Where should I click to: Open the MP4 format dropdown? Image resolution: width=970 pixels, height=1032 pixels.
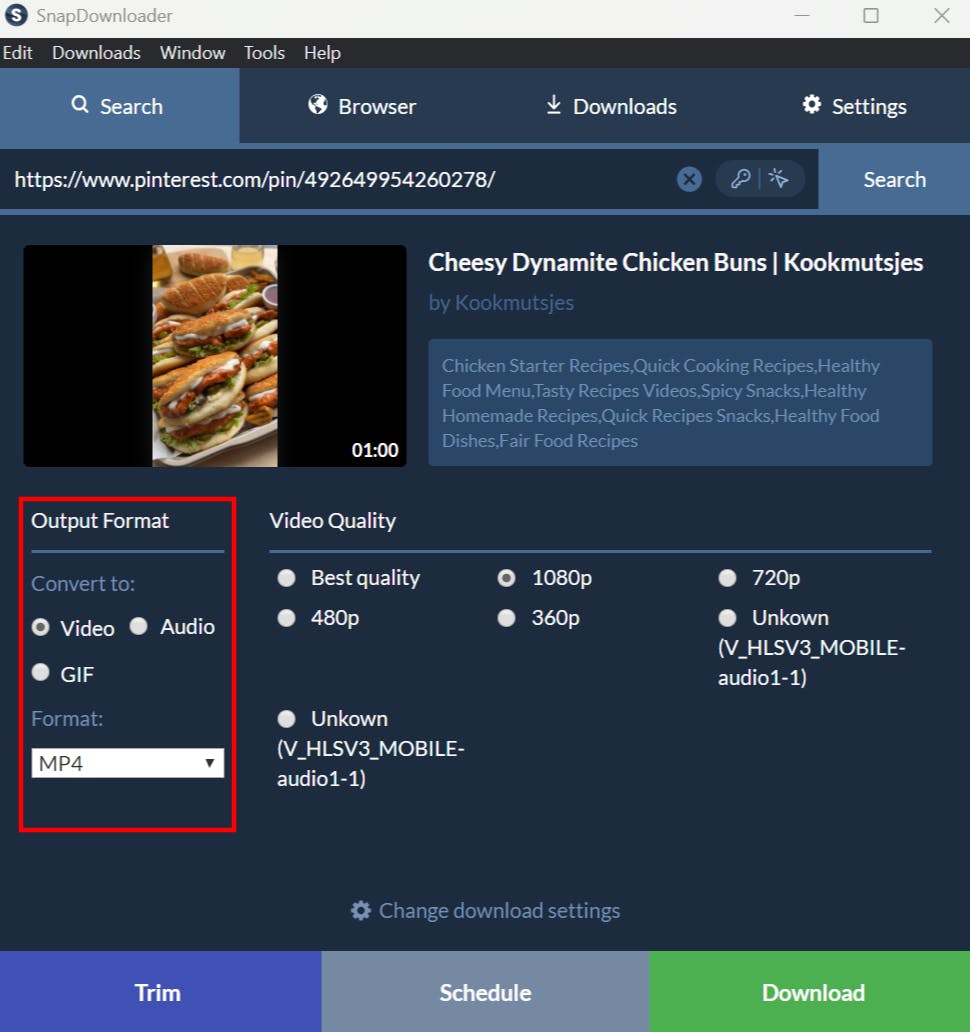(128, 763)
